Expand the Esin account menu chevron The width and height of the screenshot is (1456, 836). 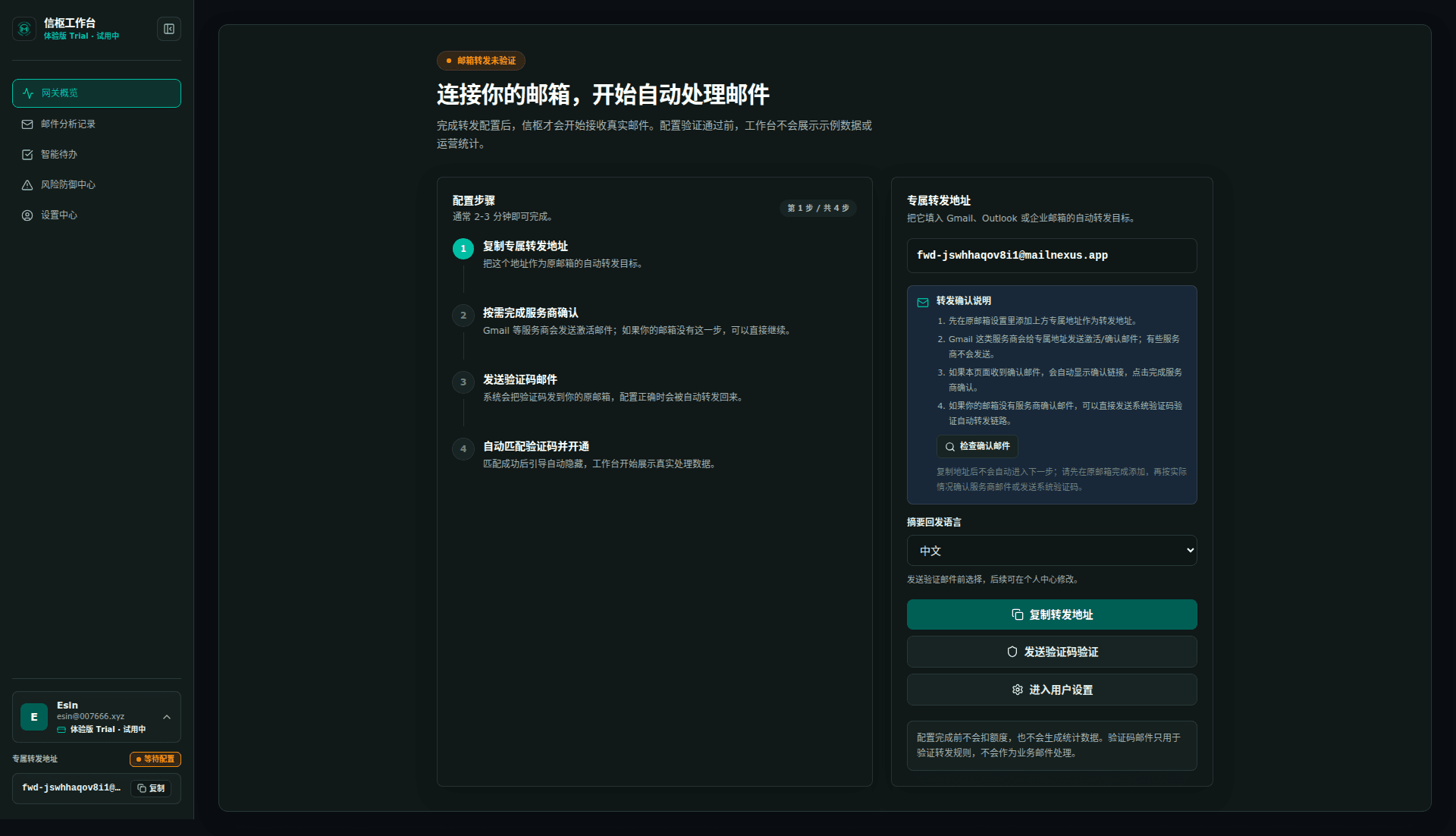(167, 717)
